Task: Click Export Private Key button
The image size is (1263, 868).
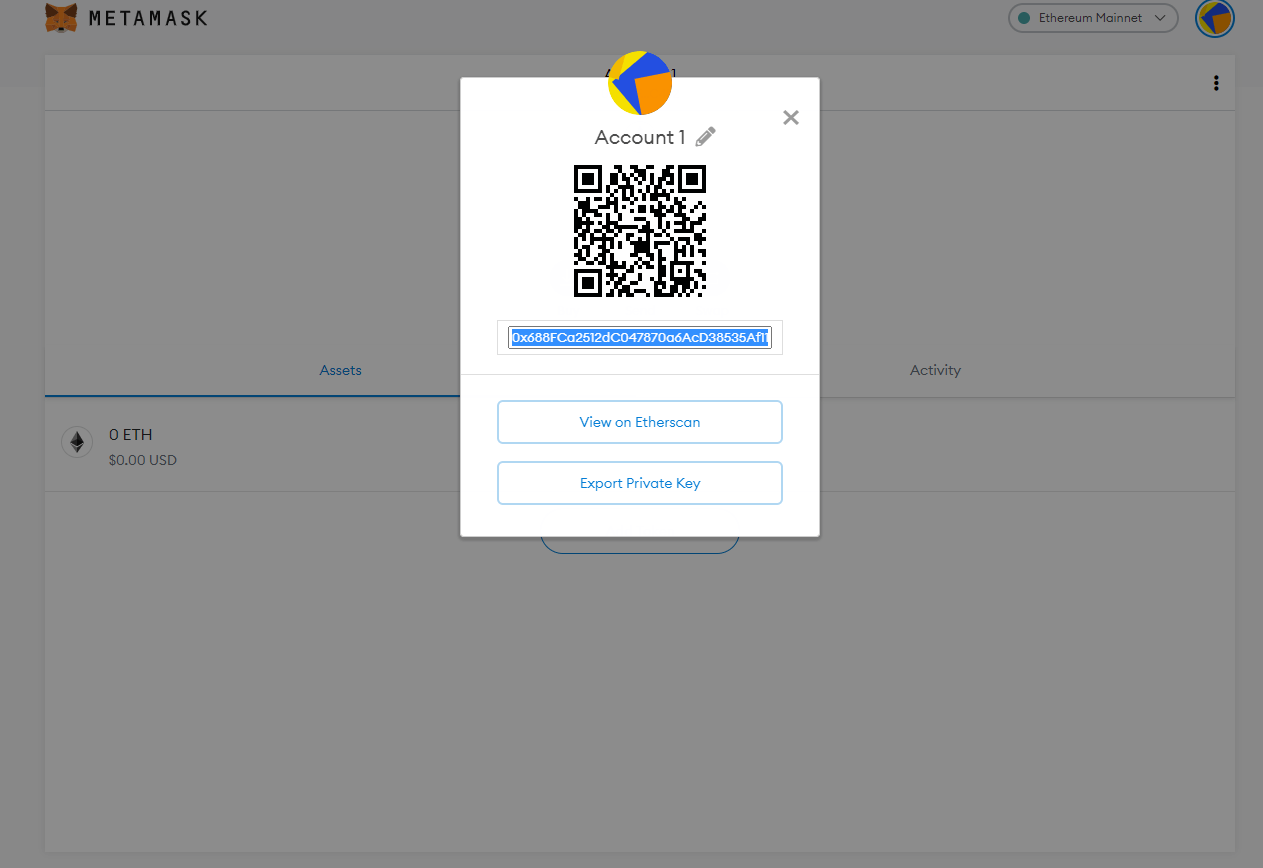Action: tap(640, 483)
